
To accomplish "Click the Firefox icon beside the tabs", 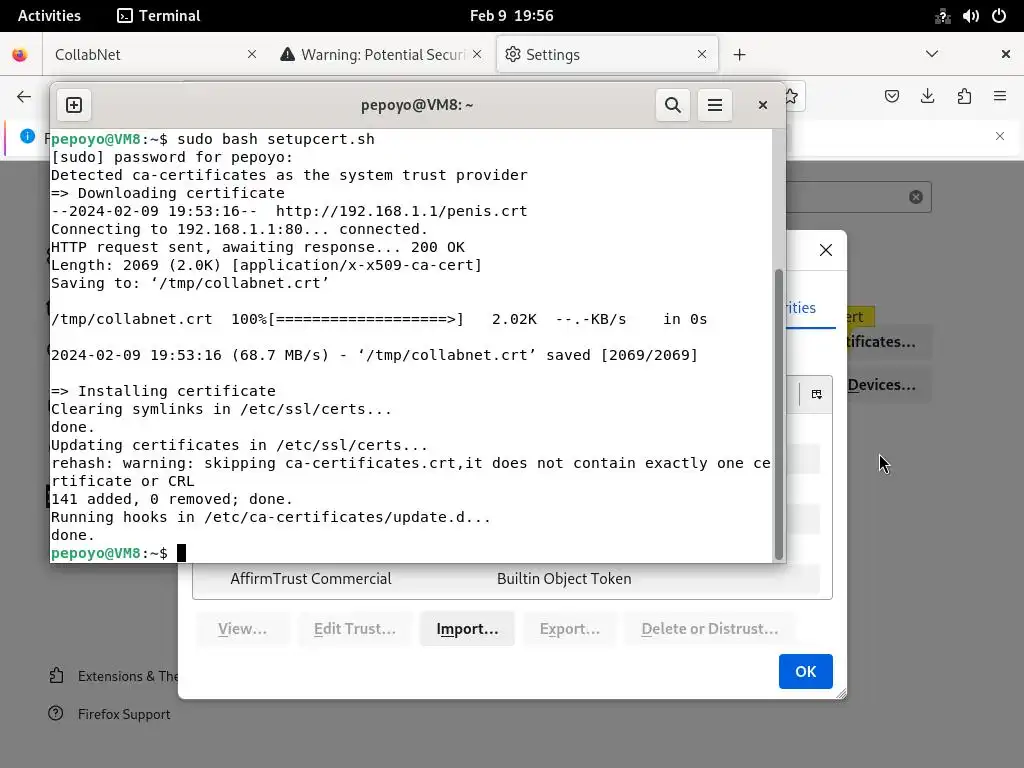I will point(20,55).
